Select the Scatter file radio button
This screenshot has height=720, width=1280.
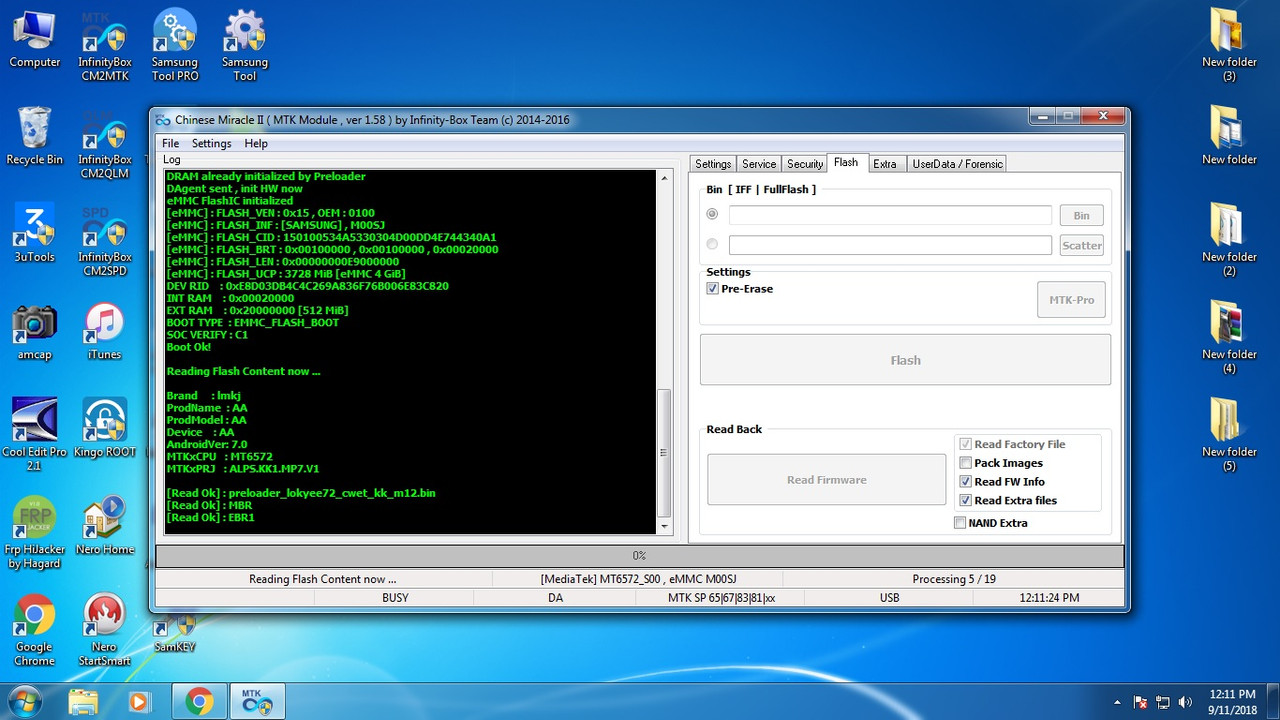pos(712,244)
